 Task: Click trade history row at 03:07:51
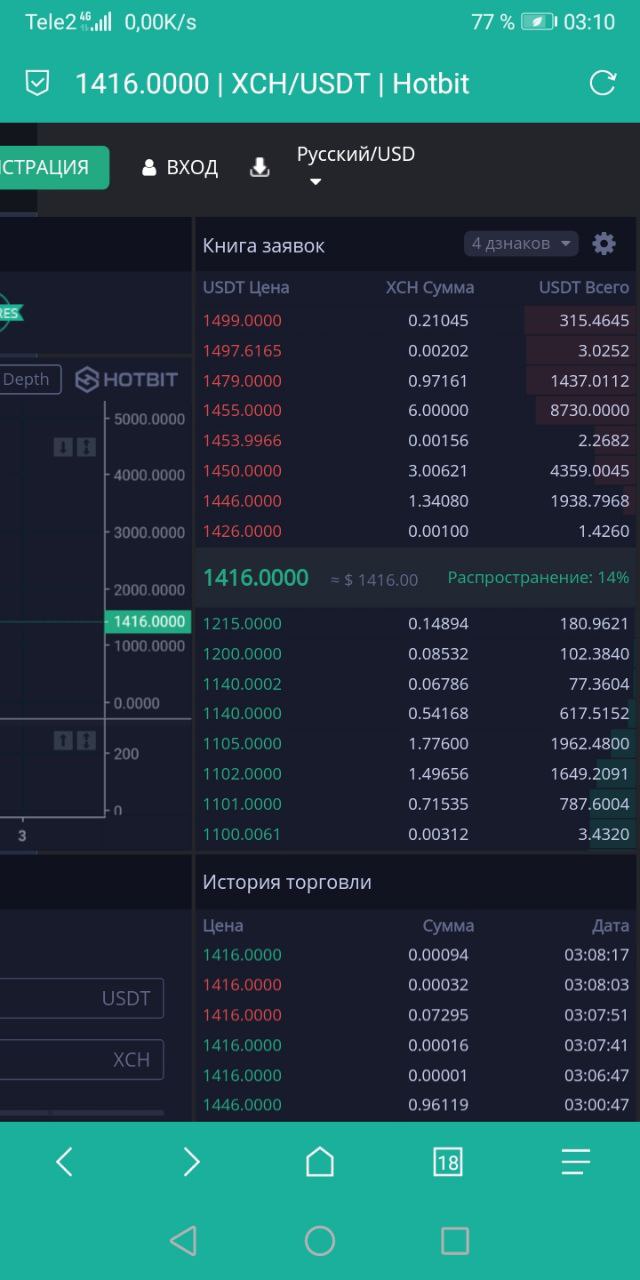click(x=416, y=1015)
